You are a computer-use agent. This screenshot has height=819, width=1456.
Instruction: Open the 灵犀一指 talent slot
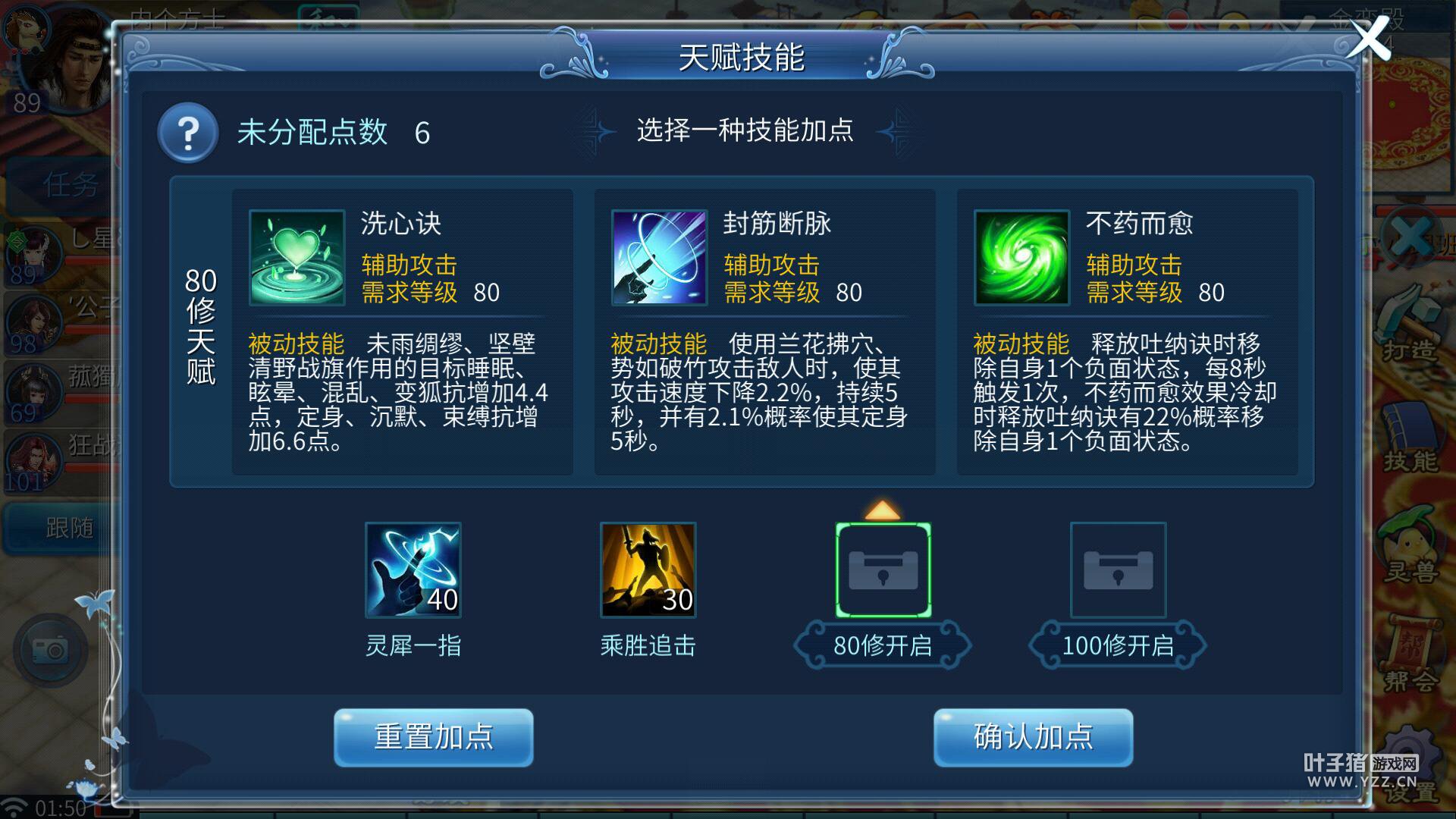click(x=413, y=570)
